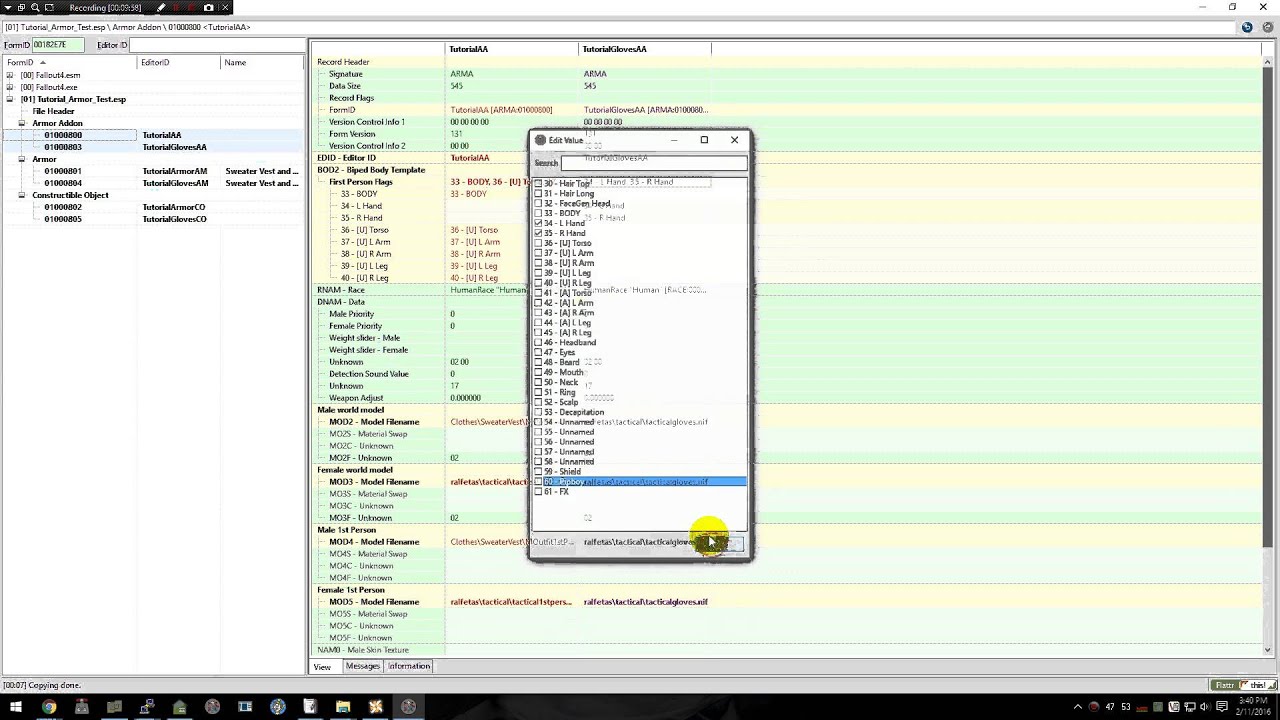
Task: Select record 01000803 TutorialGlovesAA
Action: tap(152, 147)
